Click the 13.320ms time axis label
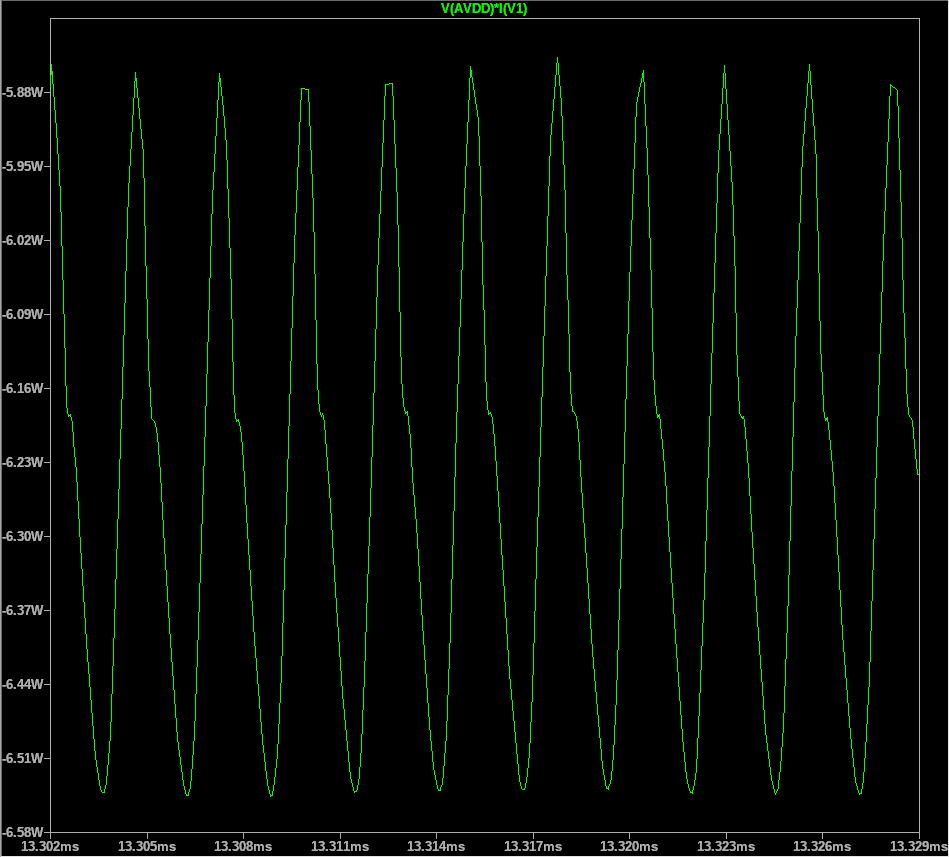The image size is (949, 857). tap(629, 846)
